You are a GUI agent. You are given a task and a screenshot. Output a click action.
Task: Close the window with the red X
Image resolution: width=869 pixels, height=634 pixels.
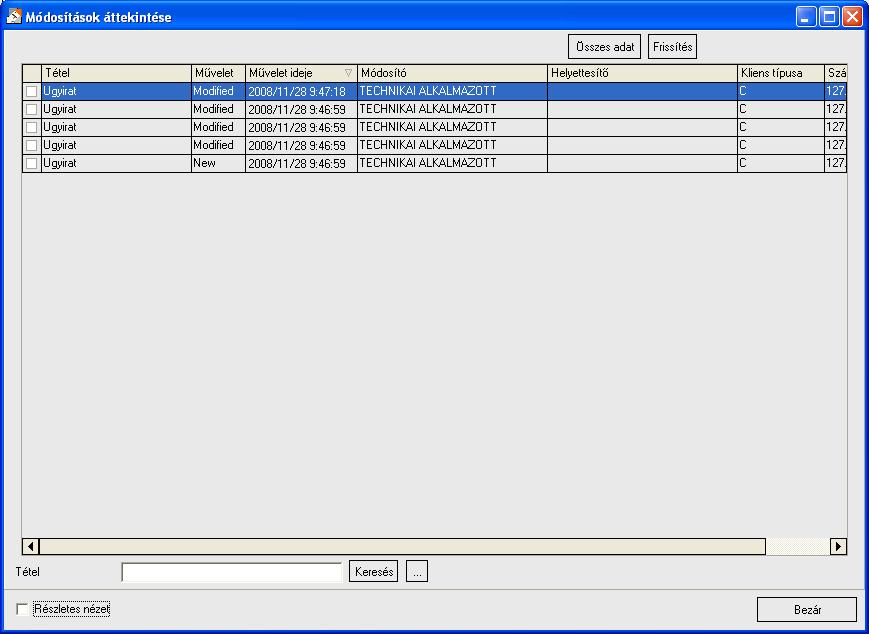click(852, 17)
